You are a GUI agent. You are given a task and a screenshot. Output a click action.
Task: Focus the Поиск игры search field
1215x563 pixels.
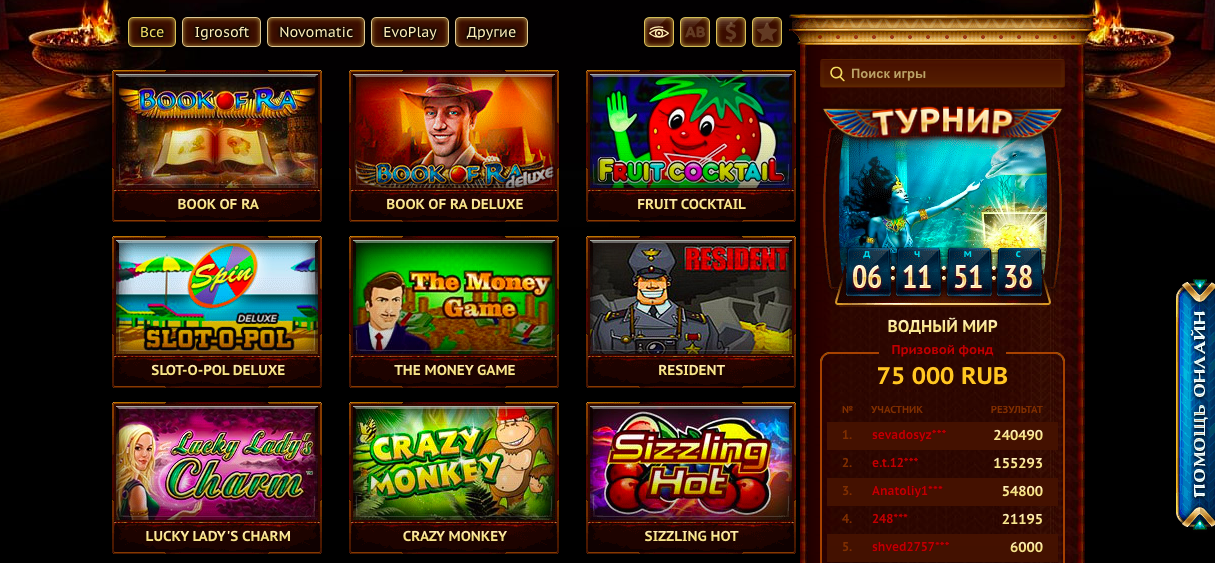(x=942, y=73)
